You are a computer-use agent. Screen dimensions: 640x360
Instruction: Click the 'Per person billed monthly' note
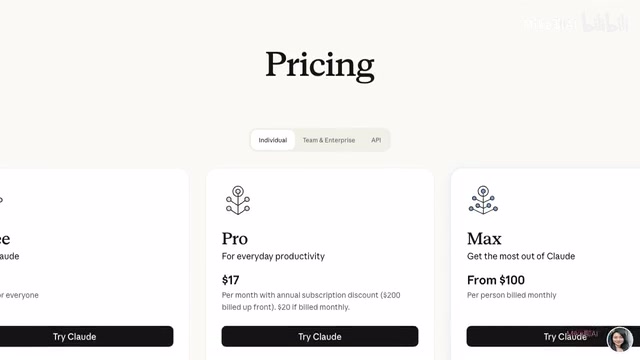511,295
